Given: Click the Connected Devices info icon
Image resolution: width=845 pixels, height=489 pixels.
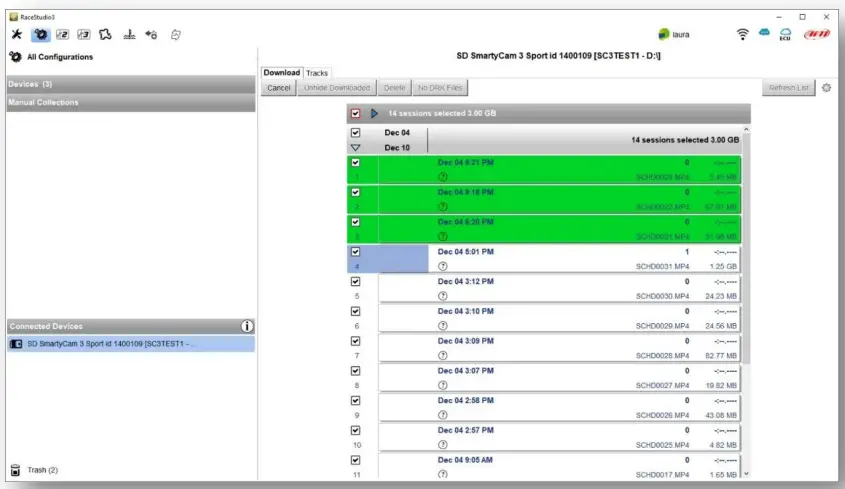Looking at the screenshot, I should pos(247,326).
